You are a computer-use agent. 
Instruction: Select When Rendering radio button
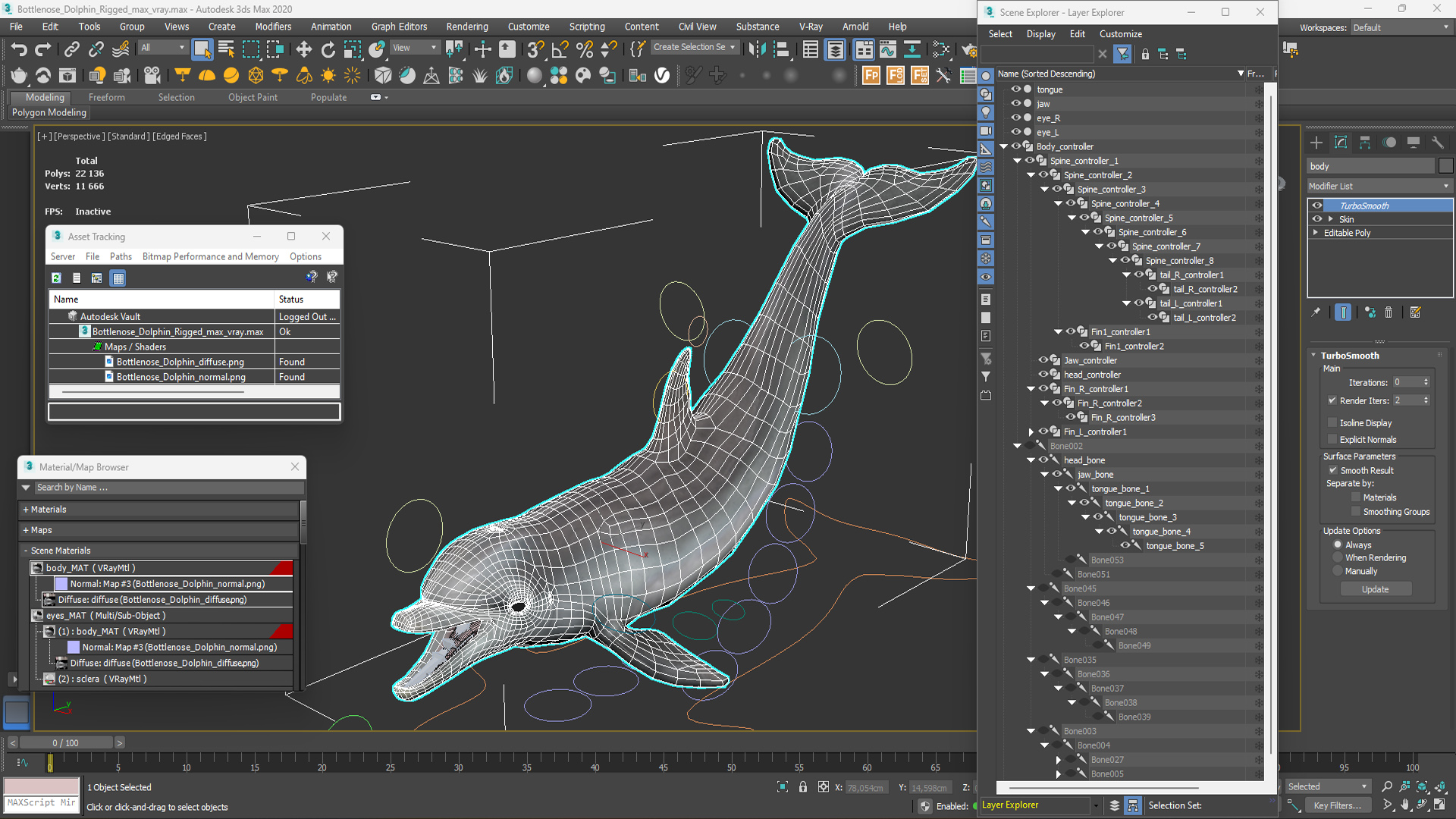coord(1338,557)
